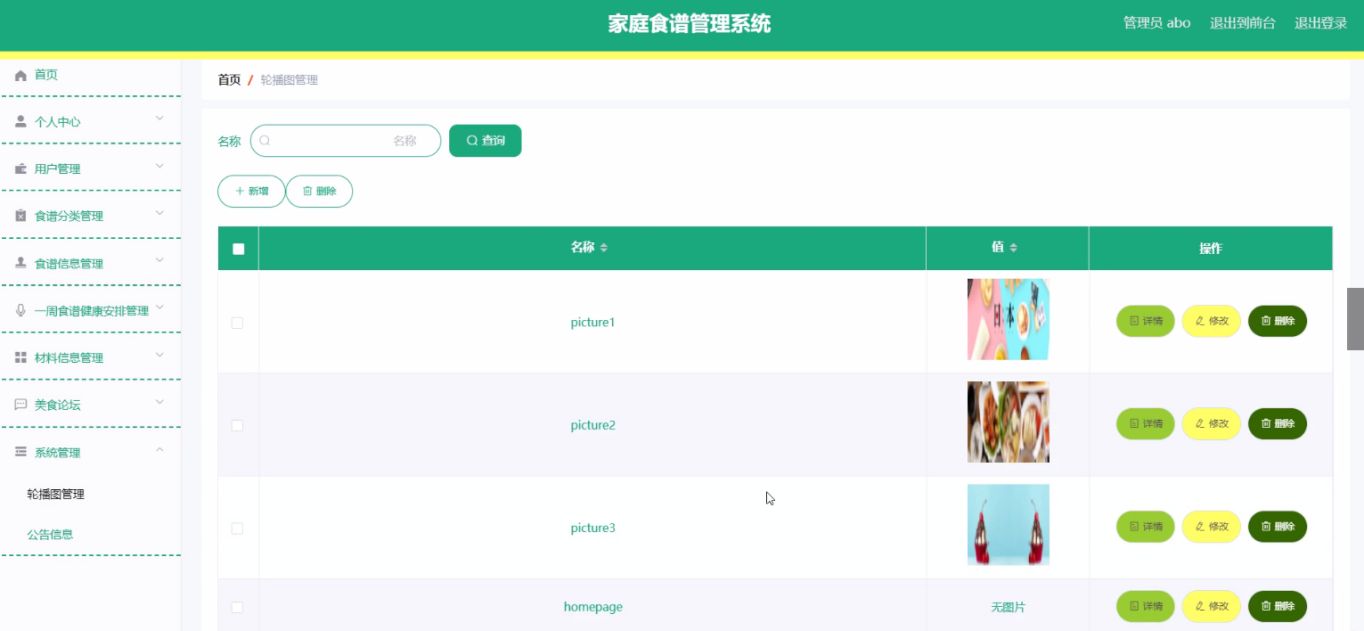Open the 首页 sidebar menu item

90,75
